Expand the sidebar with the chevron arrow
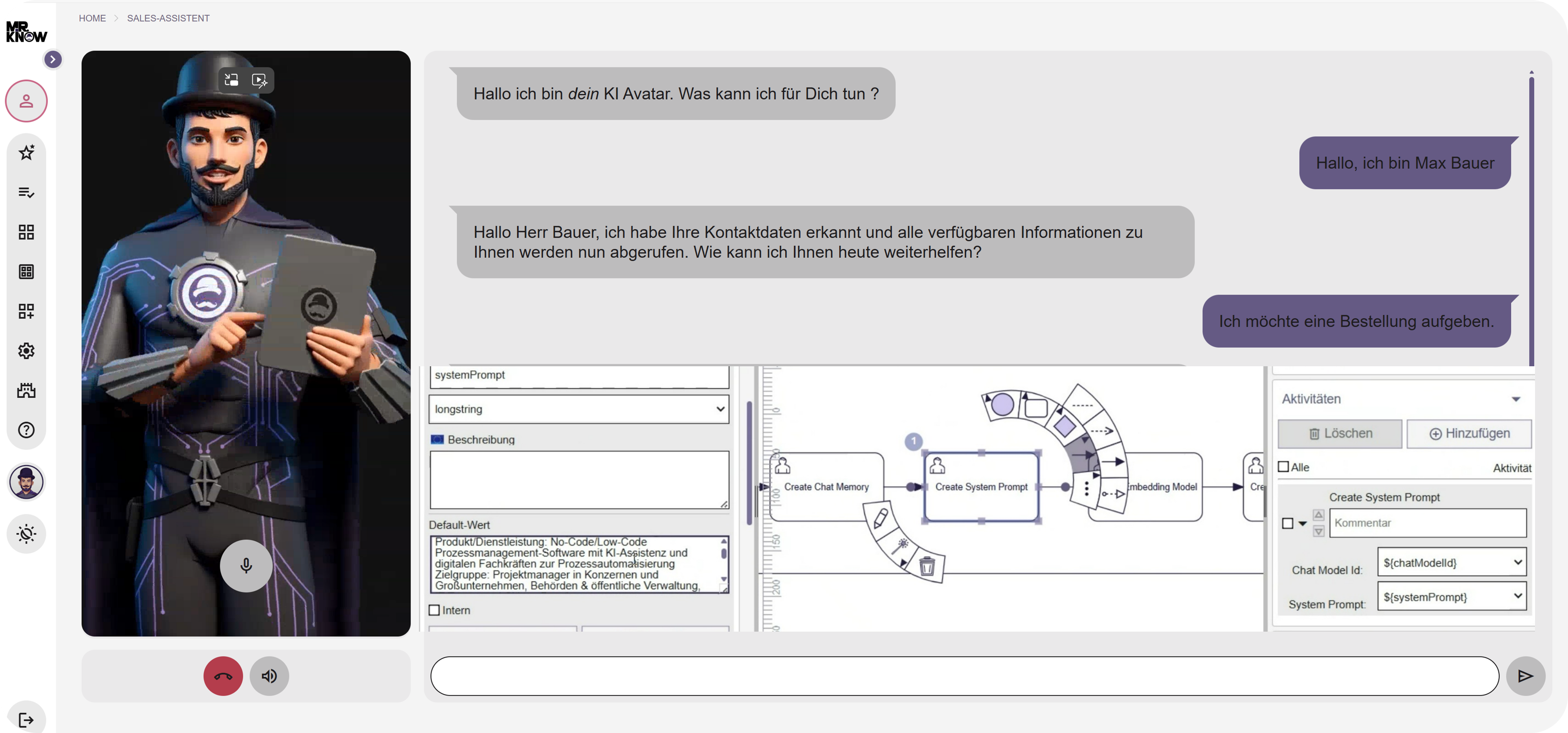The image size is (1568, 733). click(53, 59)
